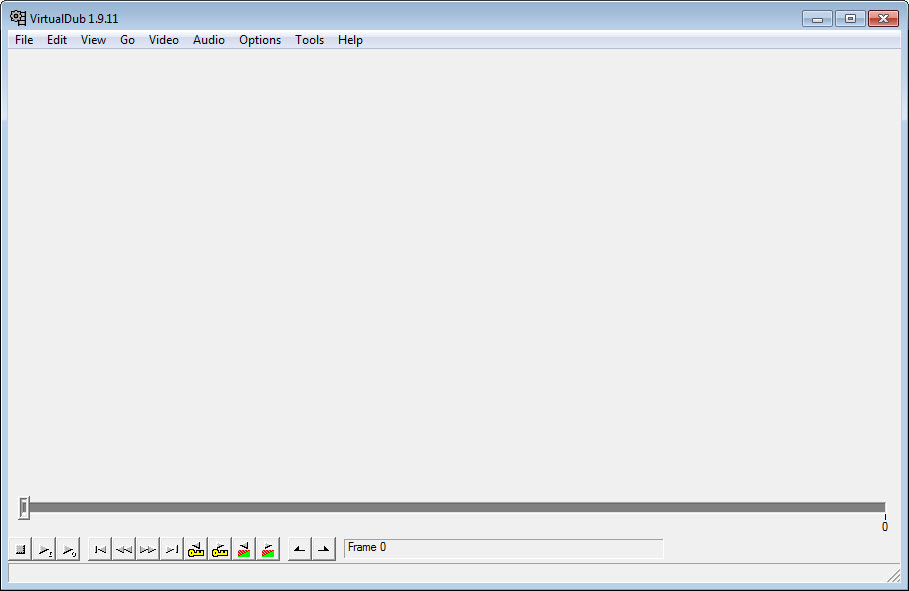The width and height of the screenshot is (909, 591).
Task: Scan forward for next scene change
Action: pyautogui.click(x=268, y=549)
